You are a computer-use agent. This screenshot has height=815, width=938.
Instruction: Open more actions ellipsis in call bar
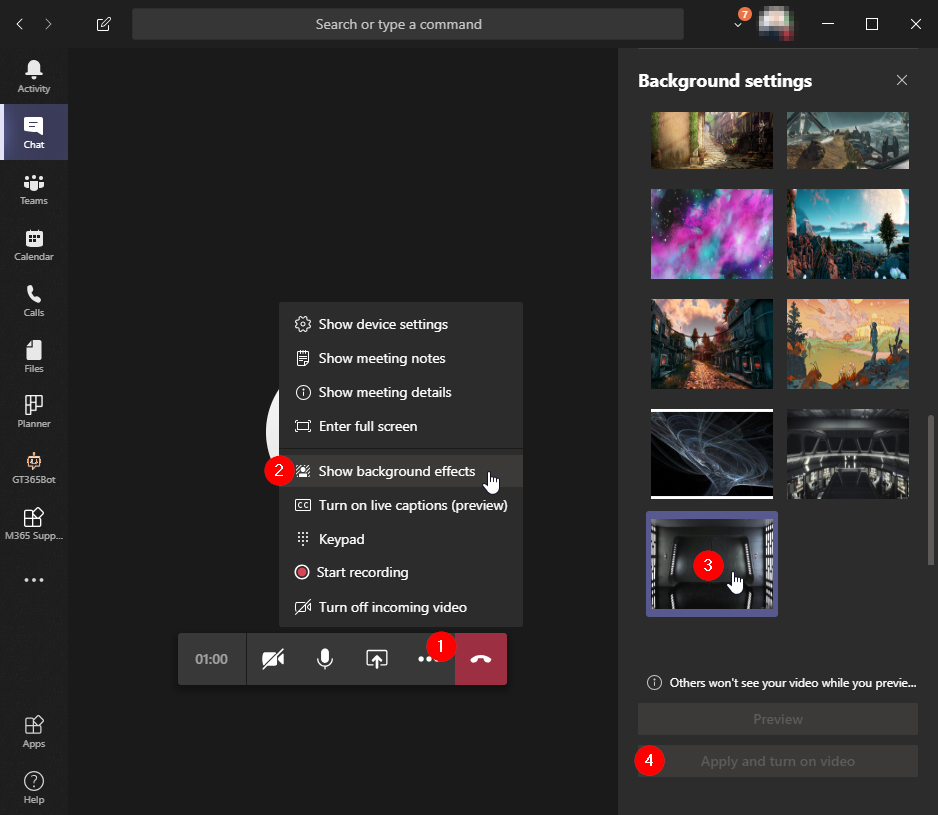427,659
